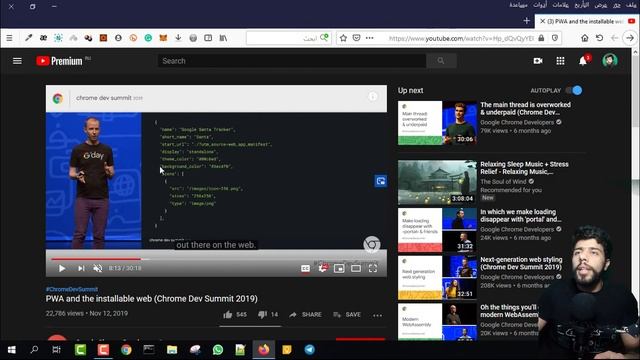Focus the Firefox search box

(289, 38)
